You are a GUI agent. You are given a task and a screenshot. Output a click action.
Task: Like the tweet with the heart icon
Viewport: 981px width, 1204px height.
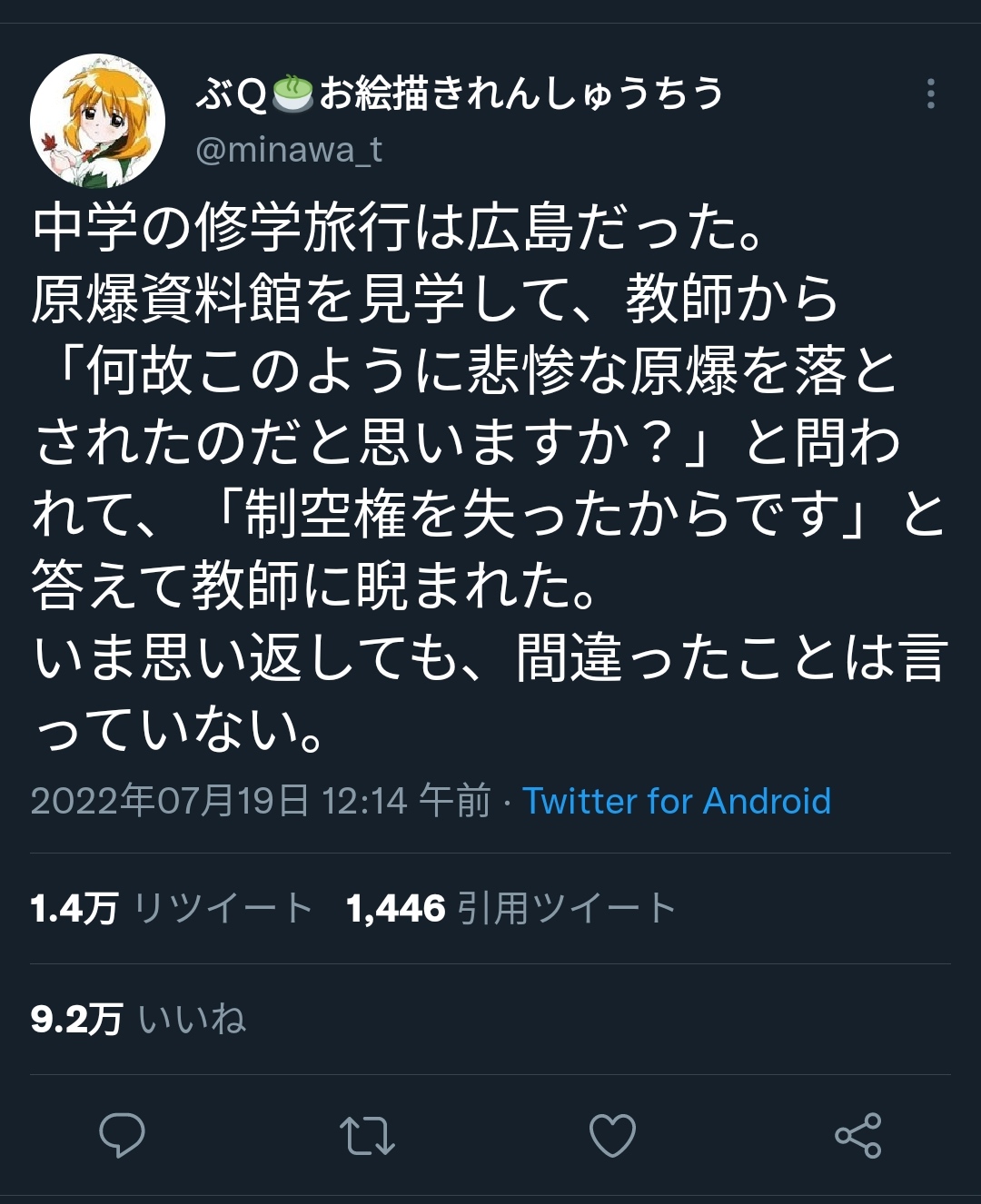[612, 1136]
